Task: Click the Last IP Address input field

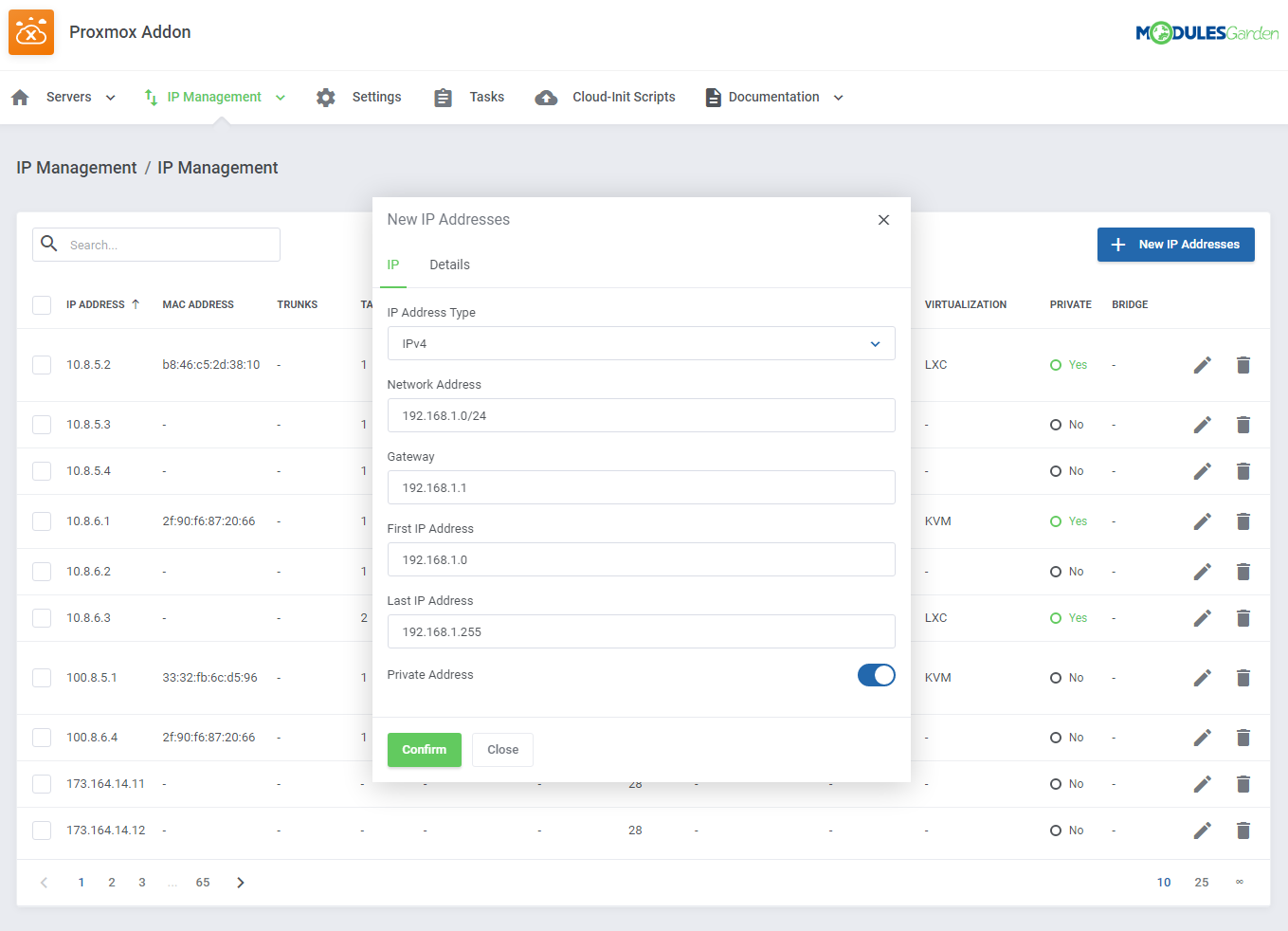Action: (641, 631)
